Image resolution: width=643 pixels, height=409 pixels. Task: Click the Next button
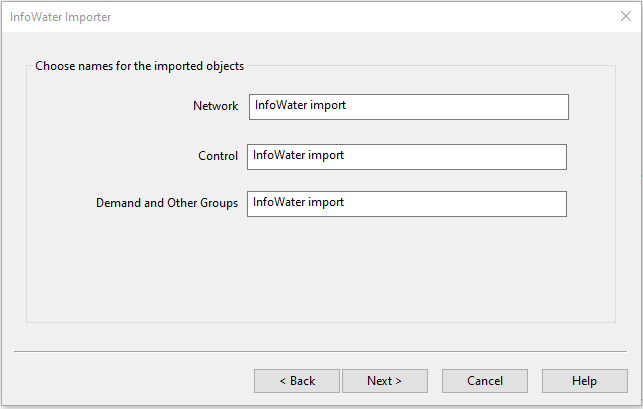(385, 381)
